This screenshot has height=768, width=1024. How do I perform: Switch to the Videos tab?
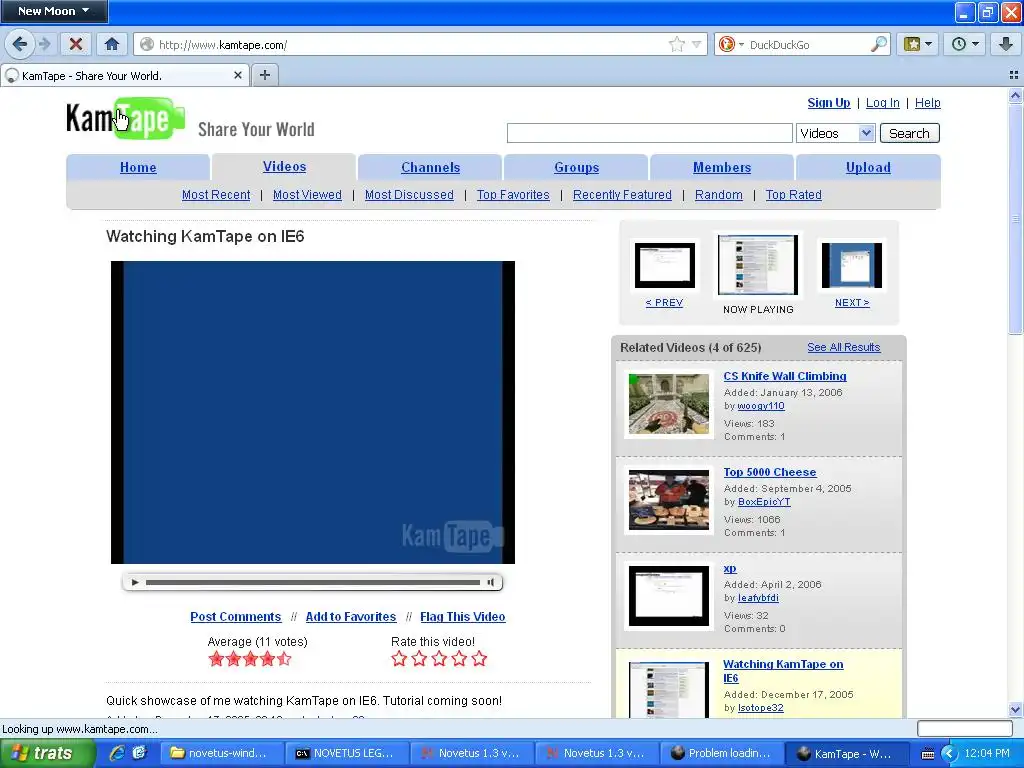click(x=284, y=167)
